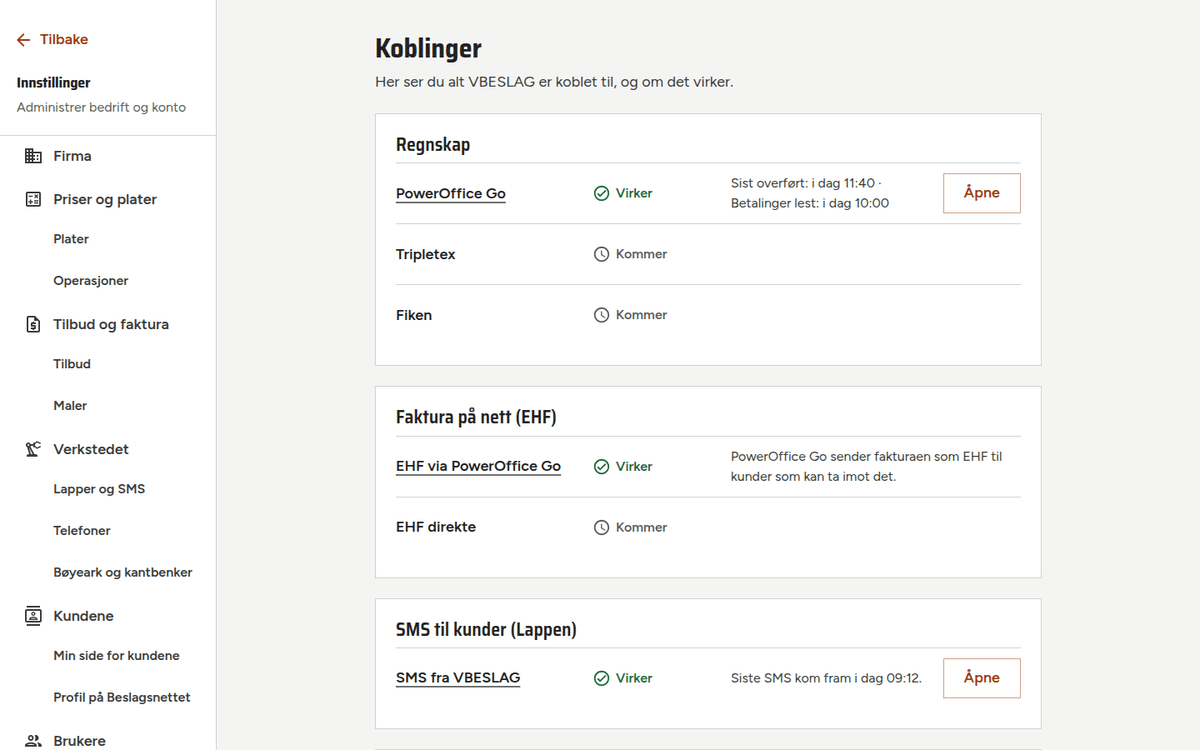
Task: Click the Faktura på nett (EHF) heading
Action: point(476,417)
